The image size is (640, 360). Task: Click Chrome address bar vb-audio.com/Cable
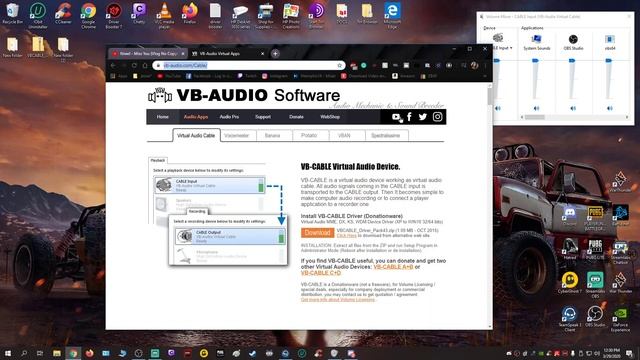pos(249,65)
